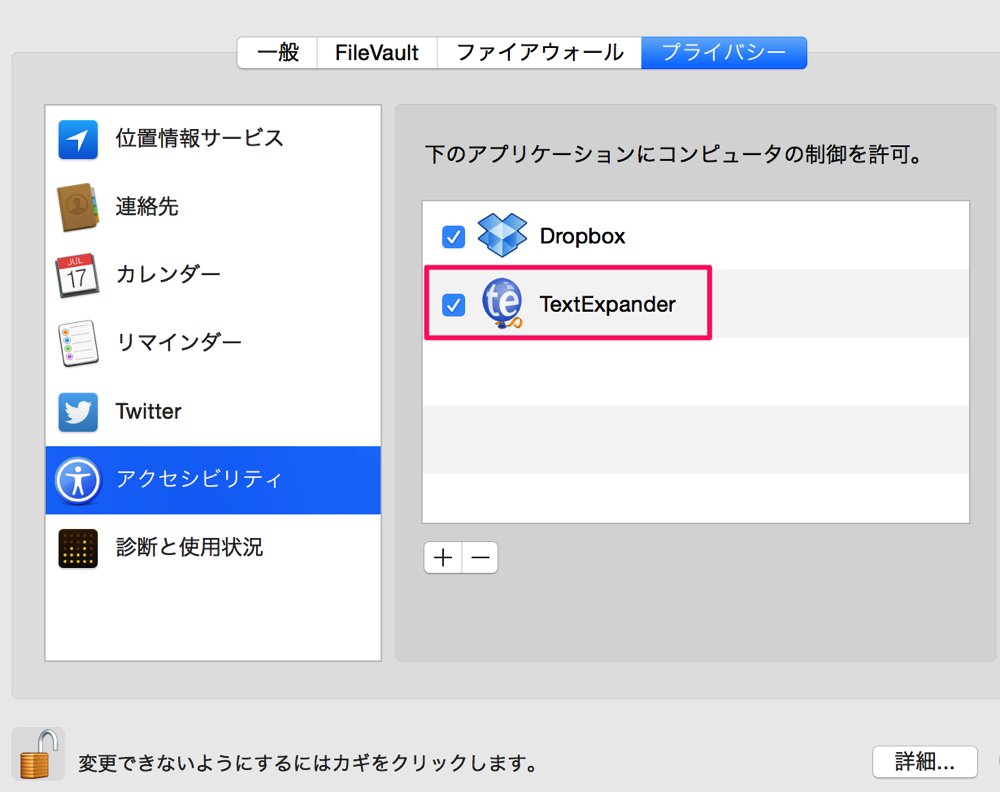This screenshot has width=1000, height=792.
Task: Click the text 変更できないようにするにはカギをクリックします
Action: click(307, 763)
